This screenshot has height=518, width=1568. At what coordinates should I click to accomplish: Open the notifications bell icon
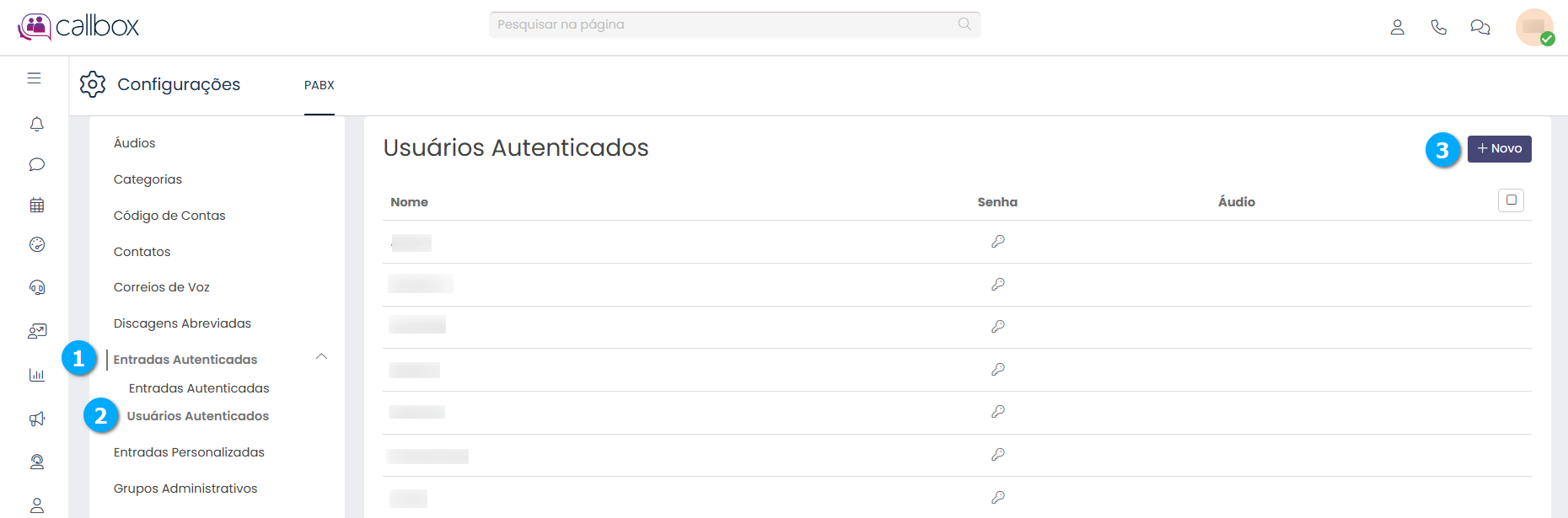tap(36, 125)
